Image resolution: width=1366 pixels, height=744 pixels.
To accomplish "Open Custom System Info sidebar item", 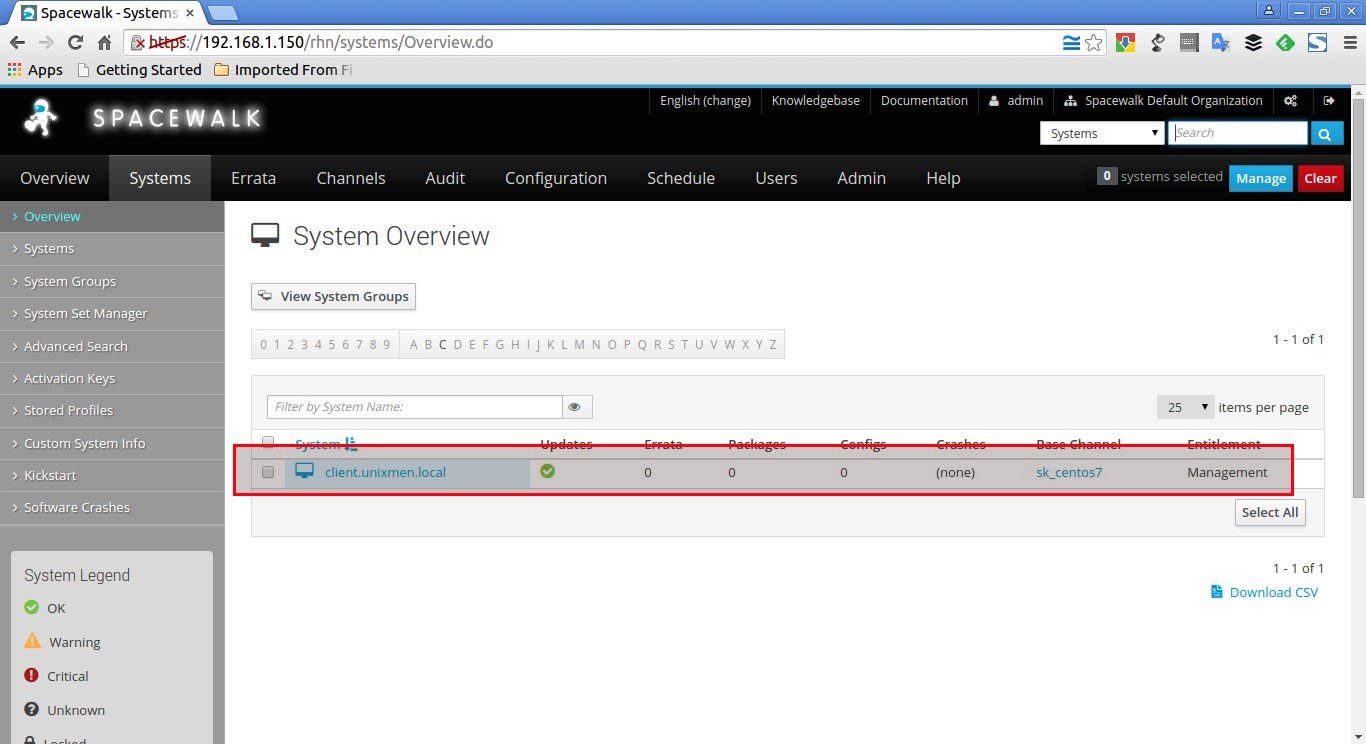I will tap(112, 443).
